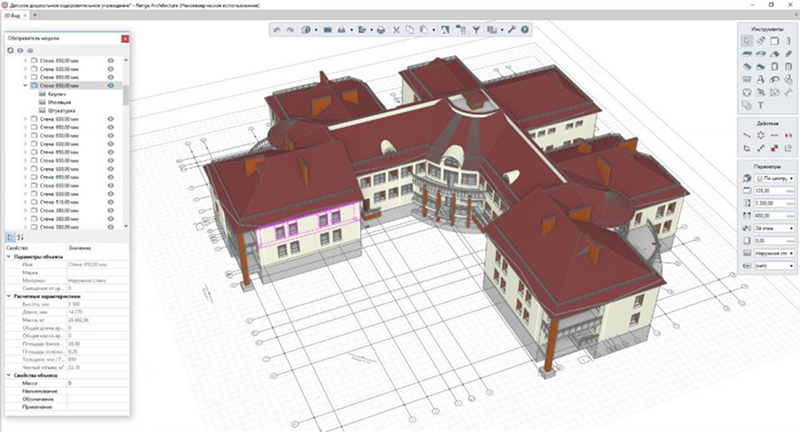The width and height of the screenshot is (800, 432).
Task: Toggle visibility eye of highlighted Стена 650,00 row
Action: (110, 86)
